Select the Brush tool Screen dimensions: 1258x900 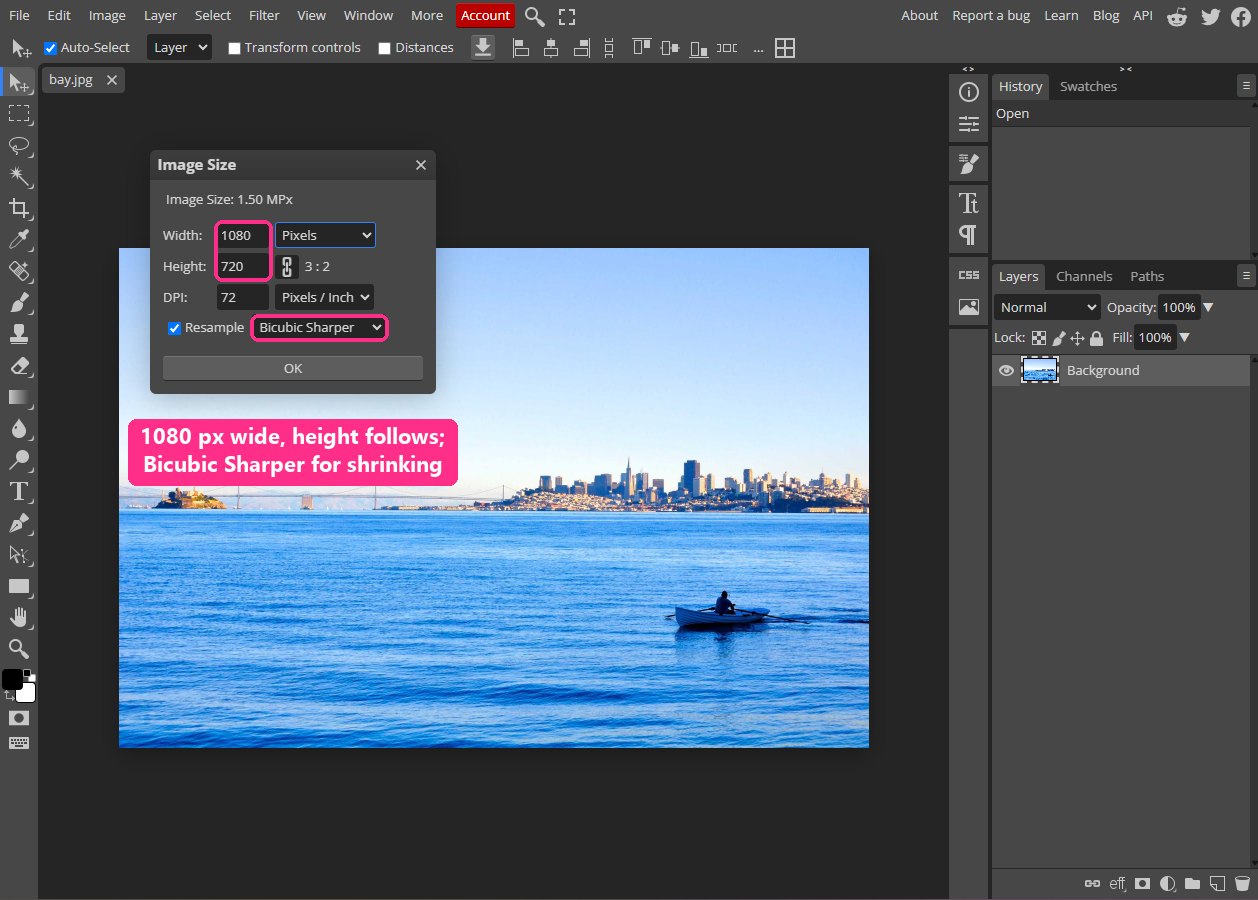point(19,302)
